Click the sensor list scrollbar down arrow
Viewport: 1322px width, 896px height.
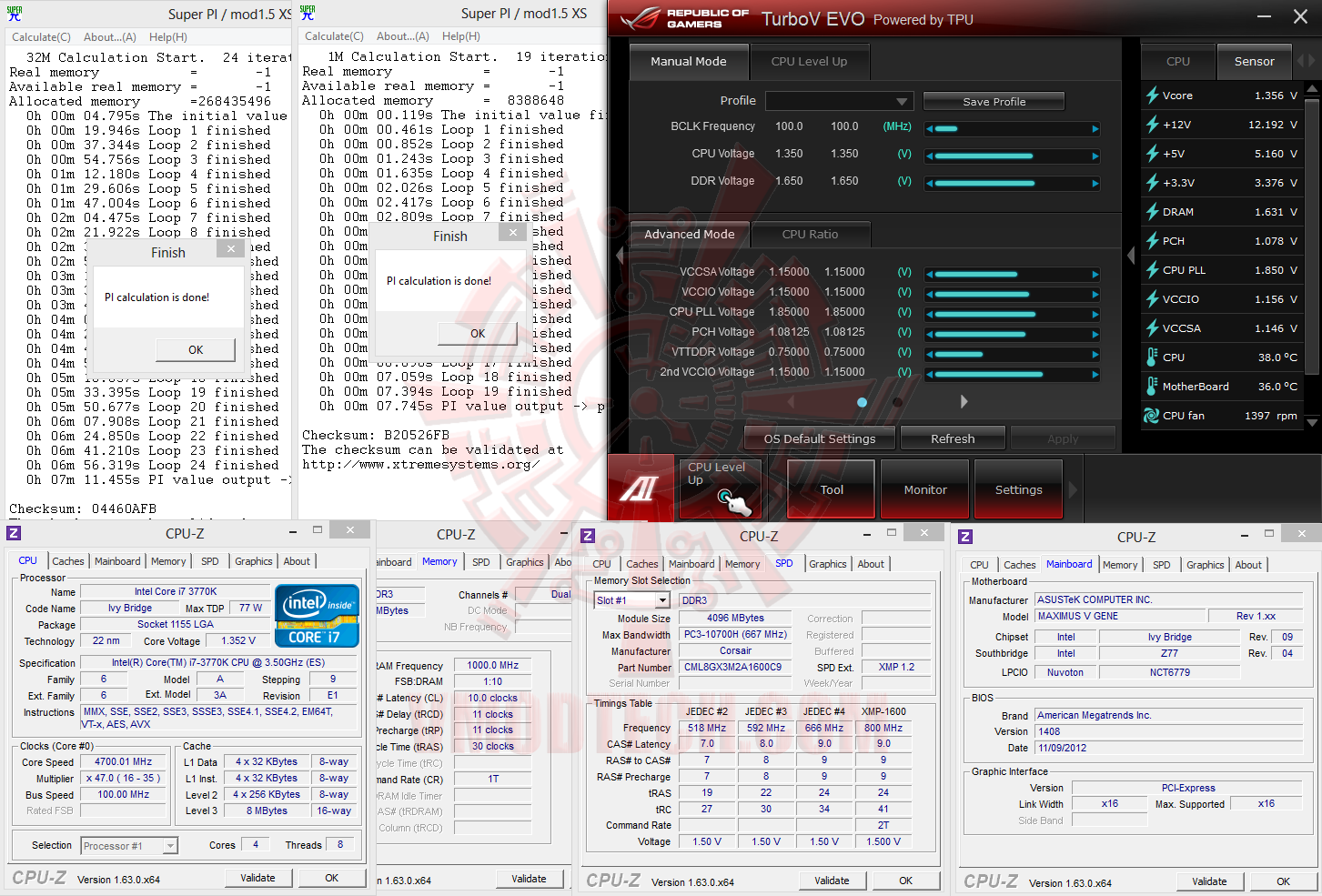[1312, 423]
